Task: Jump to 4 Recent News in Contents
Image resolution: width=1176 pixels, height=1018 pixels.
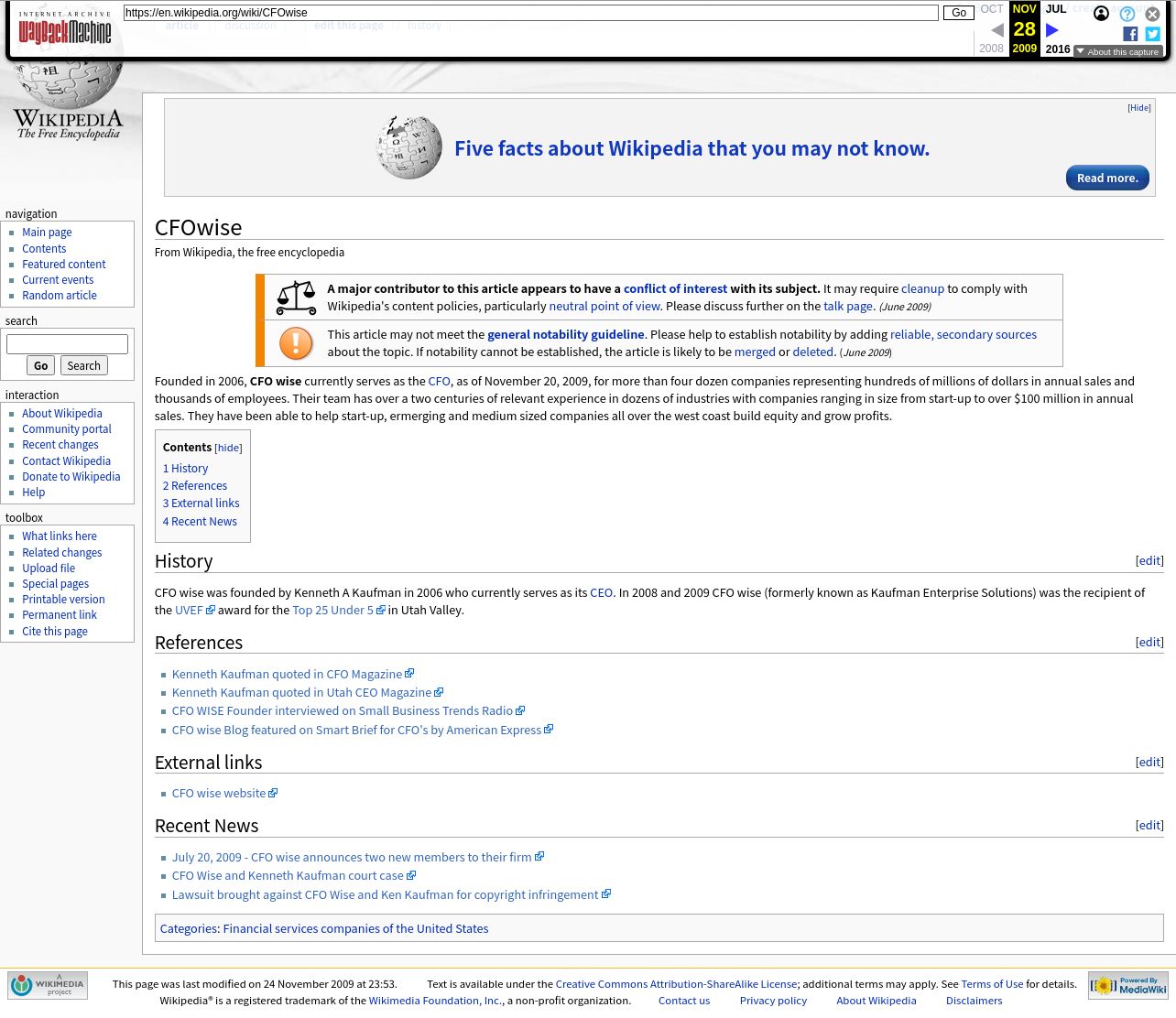Action: [x=200, y=522]
